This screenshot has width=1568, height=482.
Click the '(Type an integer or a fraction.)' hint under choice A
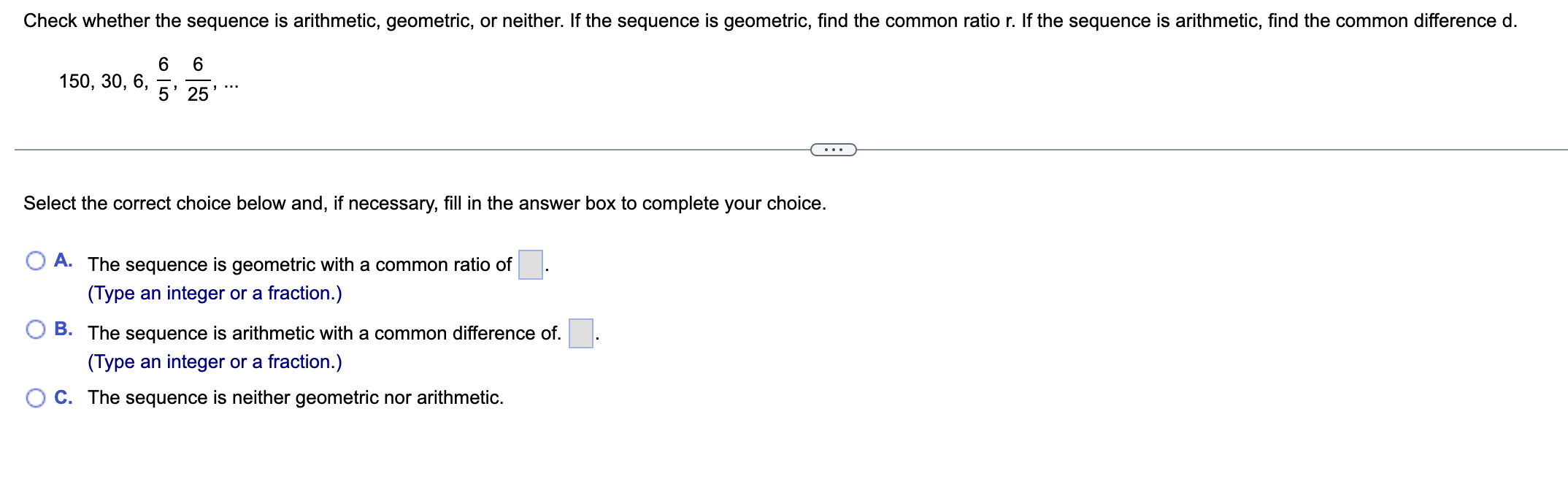tap(215, 293)
